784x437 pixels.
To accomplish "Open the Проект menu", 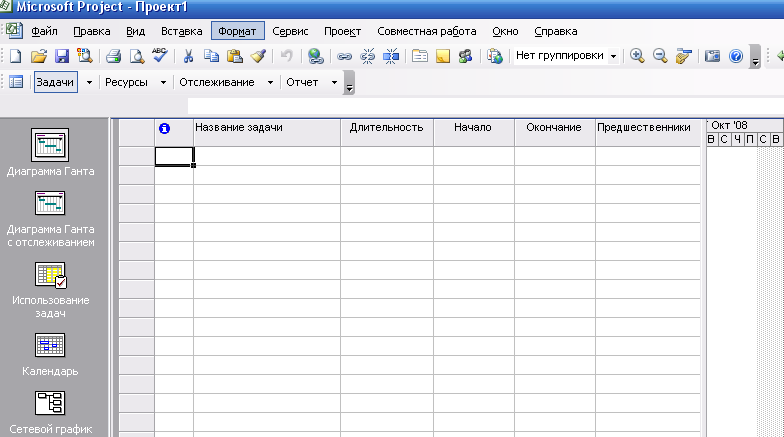I will click(x=342, y=31).
